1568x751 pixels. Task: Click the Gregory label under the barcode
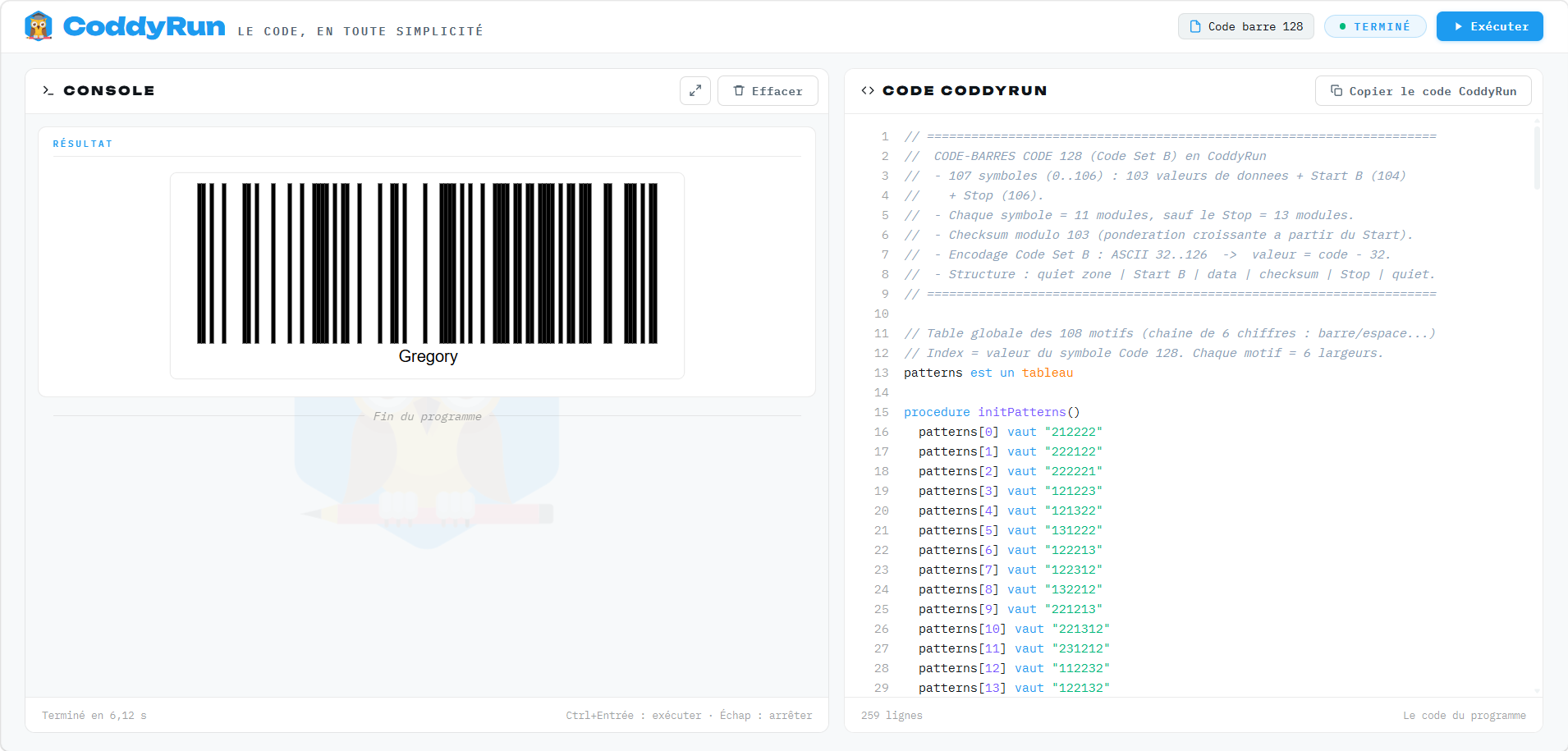pos(428,356)
